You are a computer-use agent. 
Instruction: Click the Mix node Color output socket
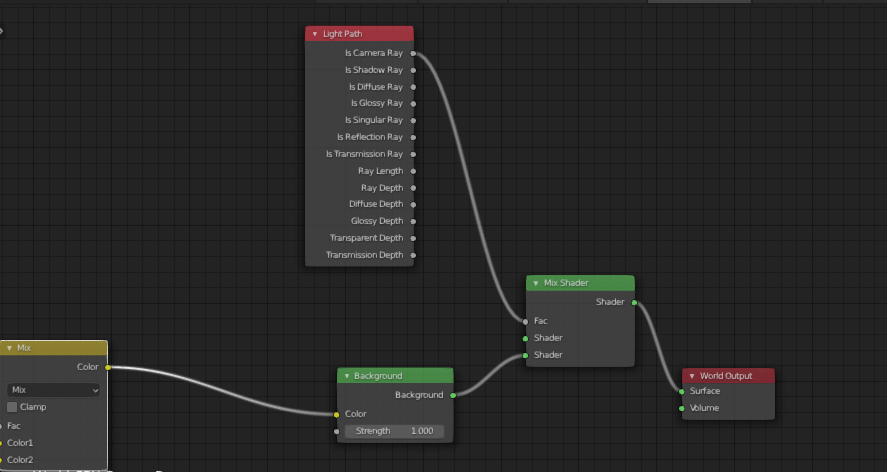[108, 367]
